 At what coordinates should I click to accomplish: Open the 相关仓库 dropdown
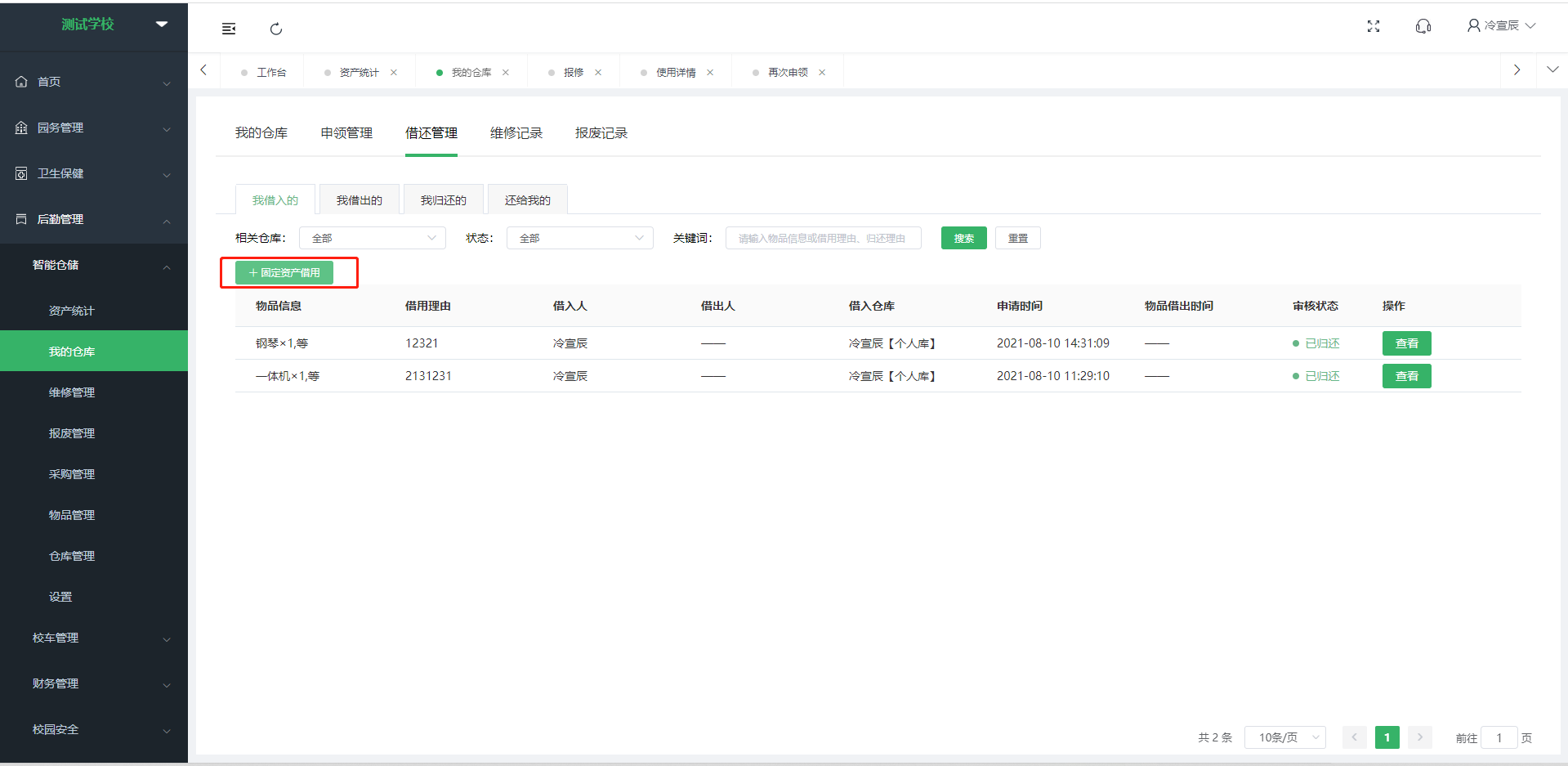tap(373, 238)
